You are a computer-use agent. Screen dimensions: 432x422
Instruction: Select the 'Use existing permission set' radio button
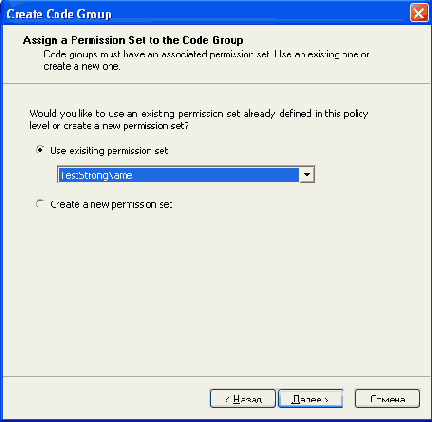[x=40, y=150]
